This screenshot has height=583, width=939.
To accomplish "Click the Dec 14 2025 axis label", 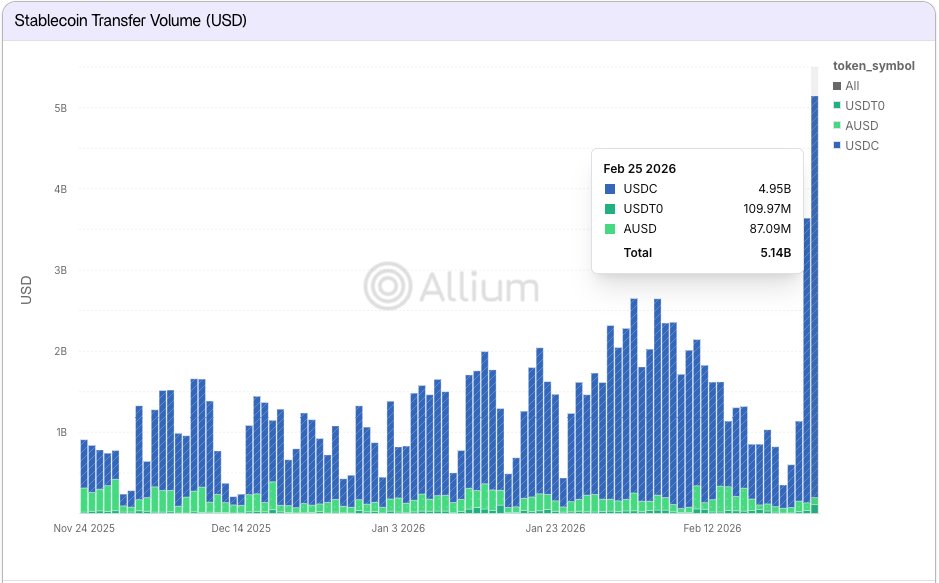I will point(241,528).
